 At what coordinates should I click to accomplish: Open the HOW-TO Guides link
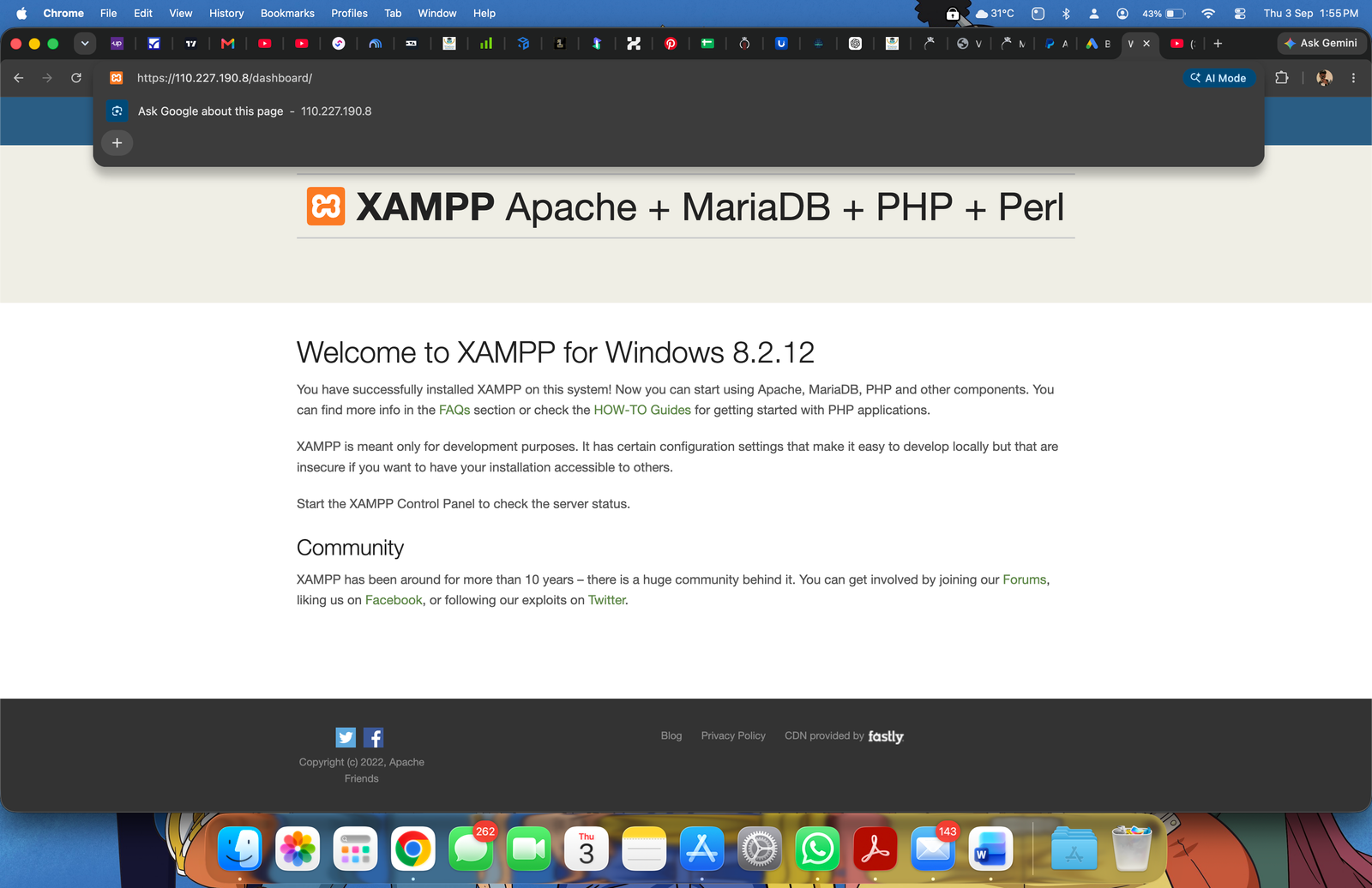tap(642, 411)
